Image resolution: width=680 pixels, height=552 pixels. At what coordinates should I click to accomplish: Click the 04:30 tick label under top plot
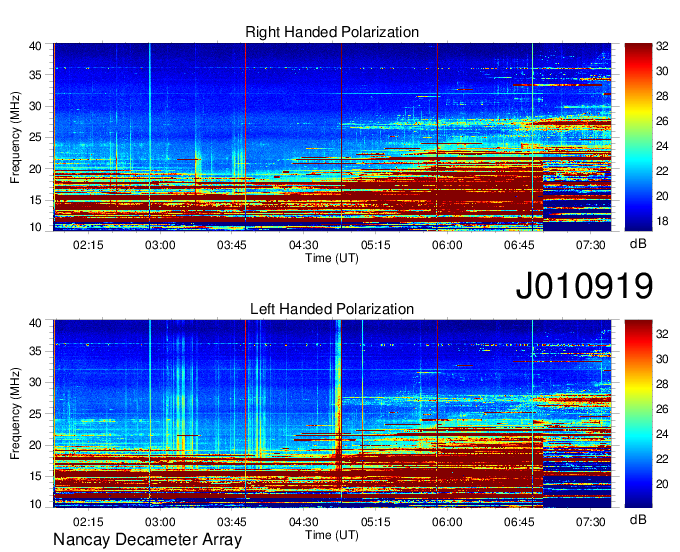tap(304, 245)
